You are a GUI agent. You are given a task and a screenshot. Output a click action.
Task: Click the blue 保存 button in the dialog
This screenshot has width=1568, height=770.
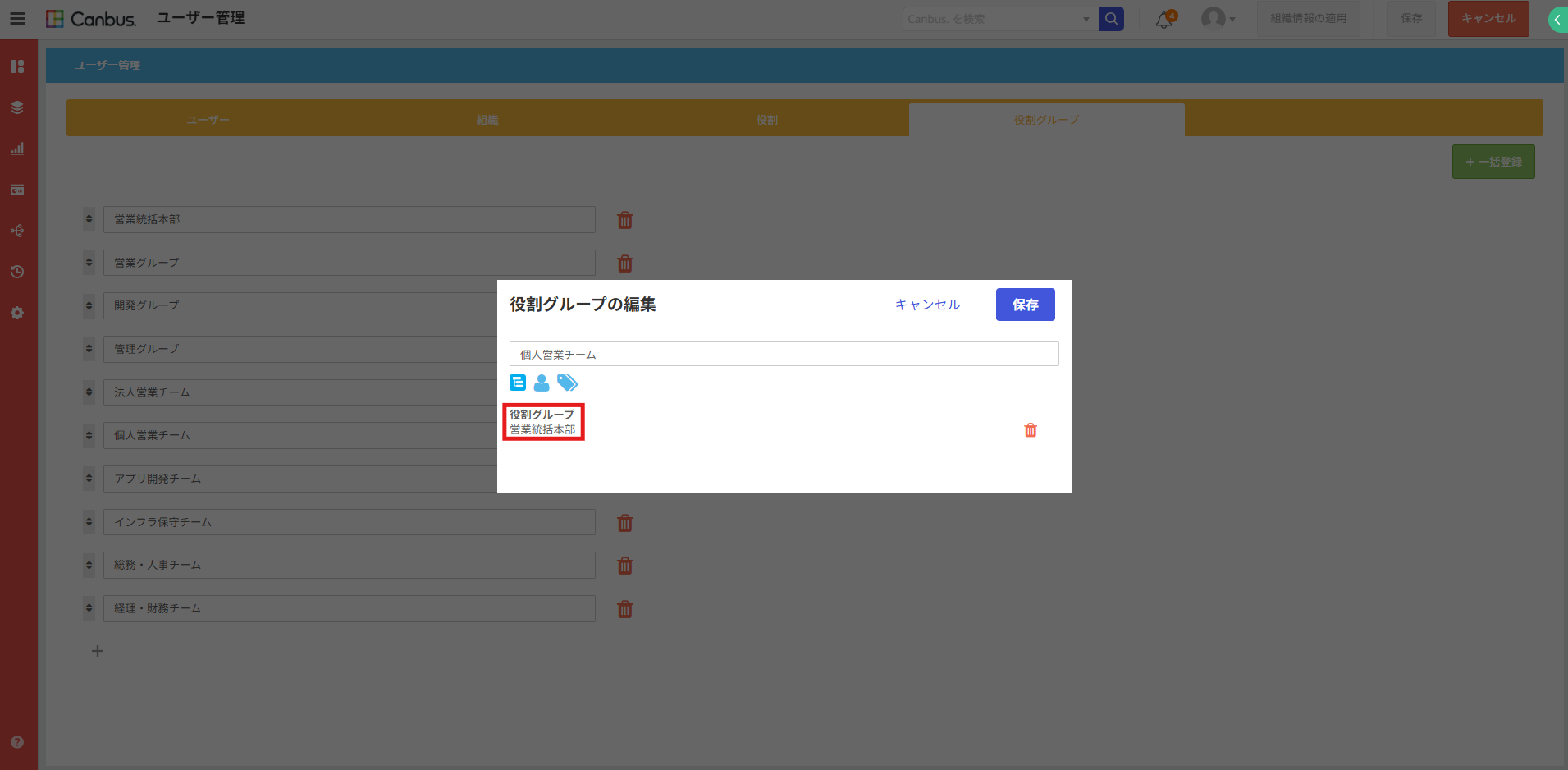(1025, 305)
